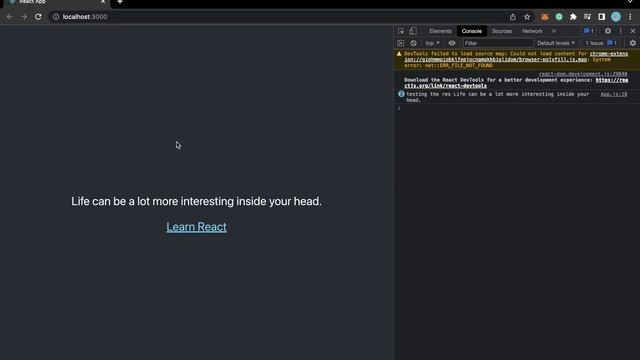
Task: Toggle the device toolbar emulation
Action: [x=413, y=31]
